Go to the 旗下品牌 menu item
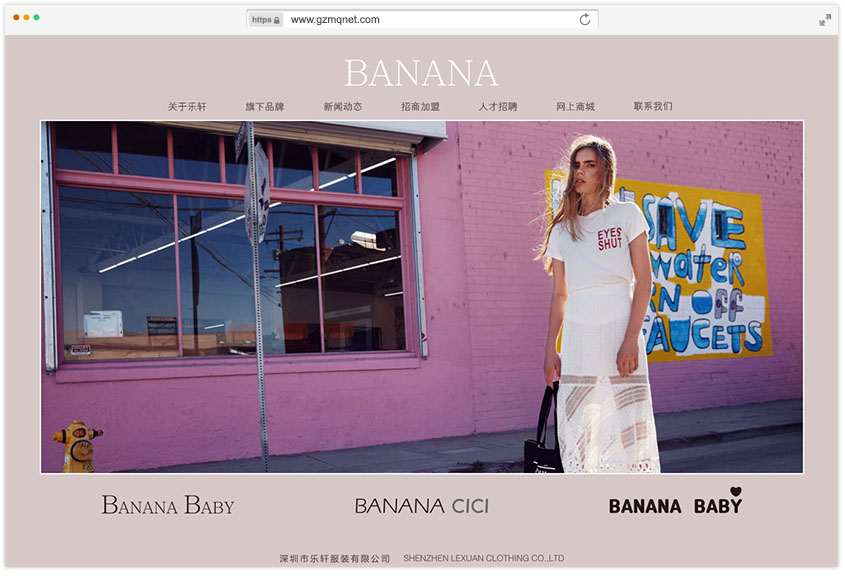This screenshot has height=580, width=845. pyautogui.click(x=265, y=107)
